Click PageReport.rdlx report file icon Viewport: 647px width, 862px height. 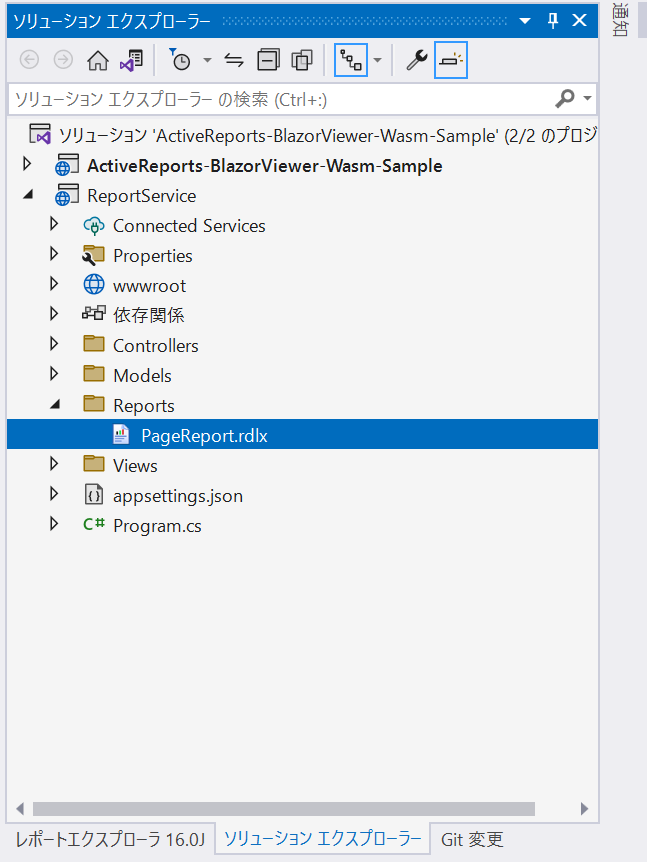pos(121,434)
